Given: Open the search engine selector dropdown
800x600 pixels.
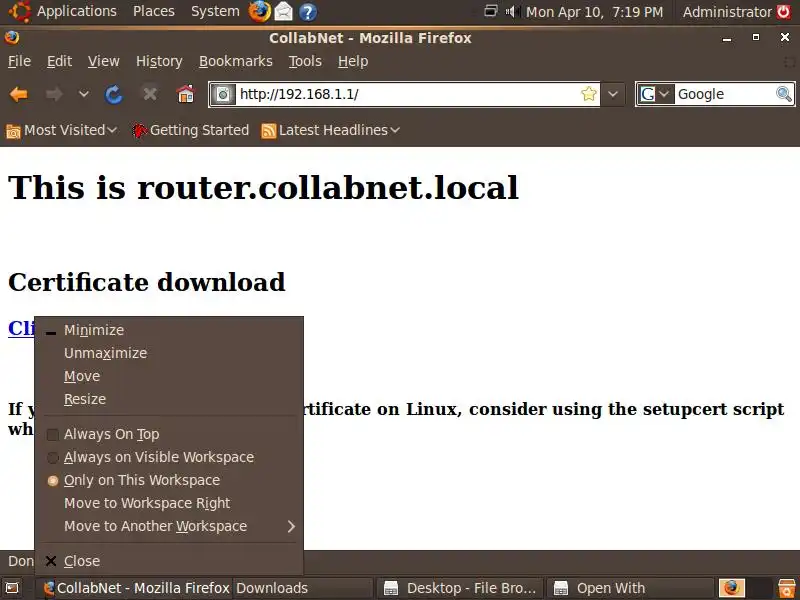Looking at the screenshot, I should pos(655,94).
